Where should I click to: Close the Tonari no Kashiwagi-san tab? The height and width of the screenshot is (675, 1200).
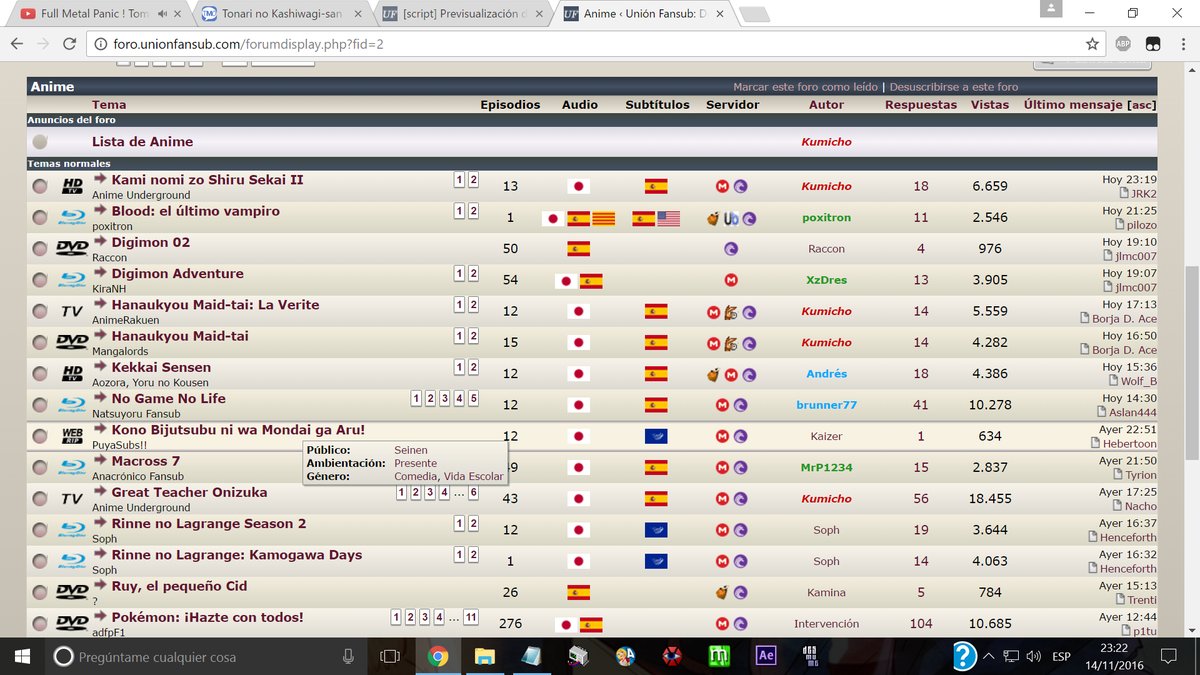[x=357, y=14]
